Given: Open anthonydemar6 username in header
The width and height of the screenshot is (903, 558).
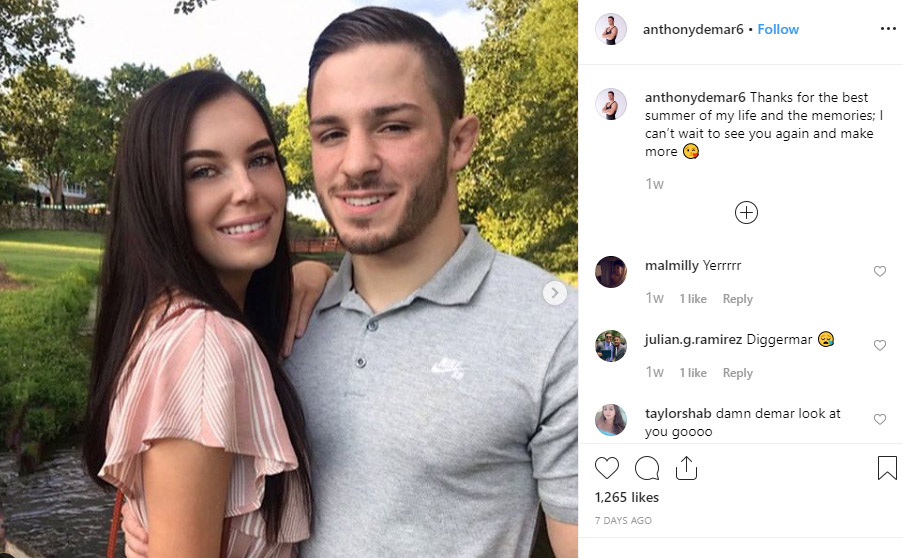Looking at the screenshot, I should [693, 29].
